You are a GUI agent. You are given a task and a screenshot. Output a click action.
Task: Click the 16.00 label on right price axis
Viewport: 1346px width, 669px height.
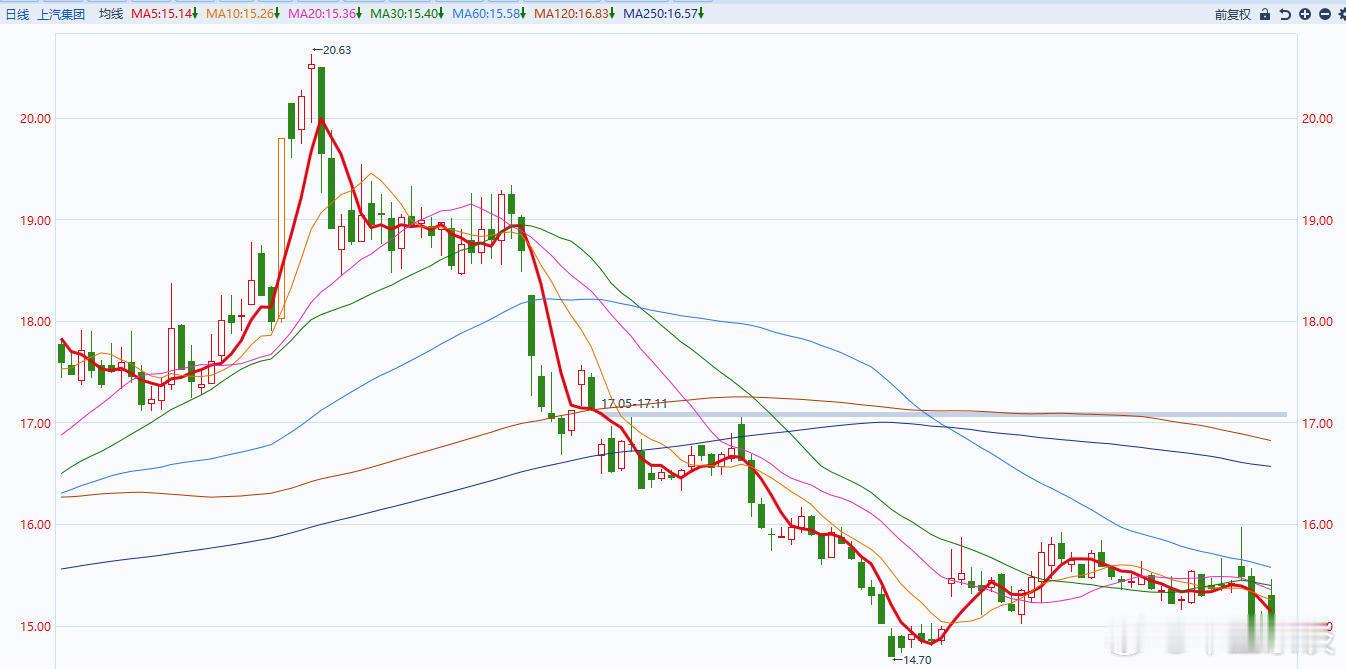coord(1317,524)
